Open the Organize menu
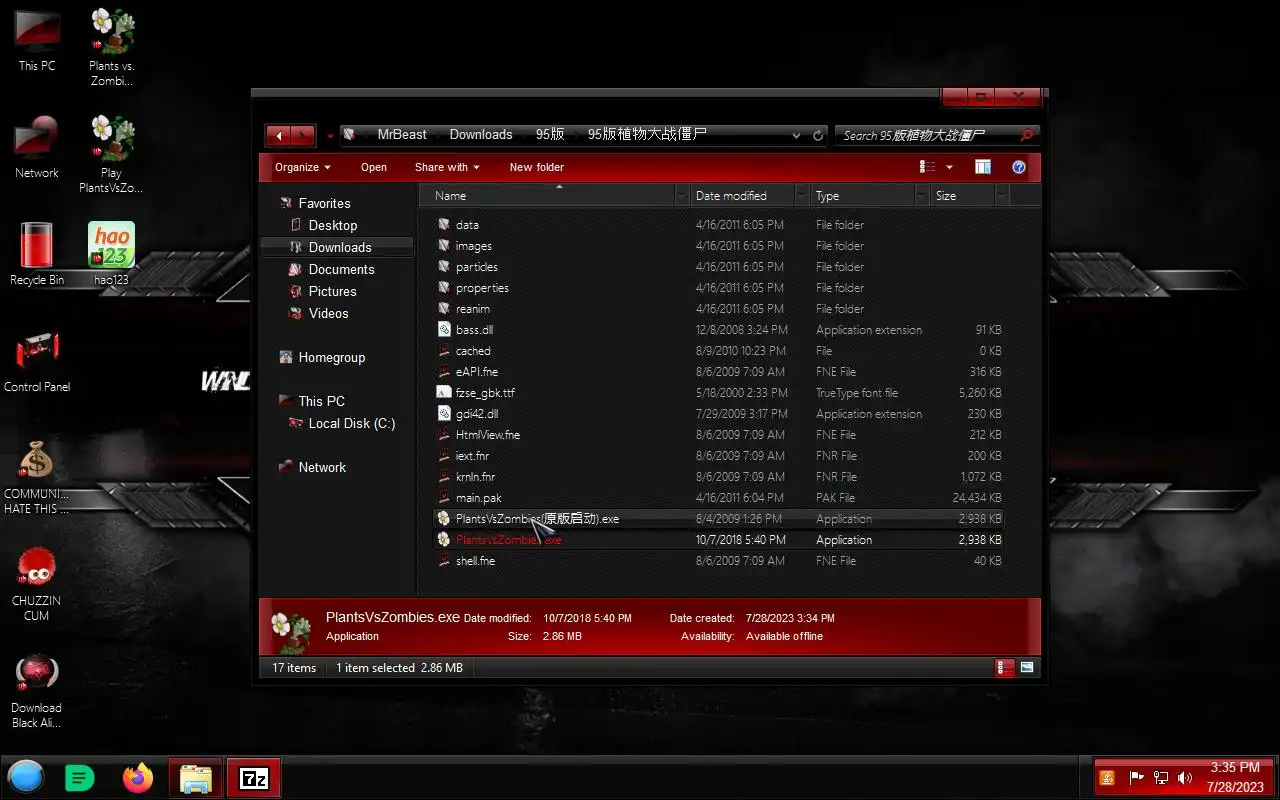1280x800 pixels. pos(302,167)
